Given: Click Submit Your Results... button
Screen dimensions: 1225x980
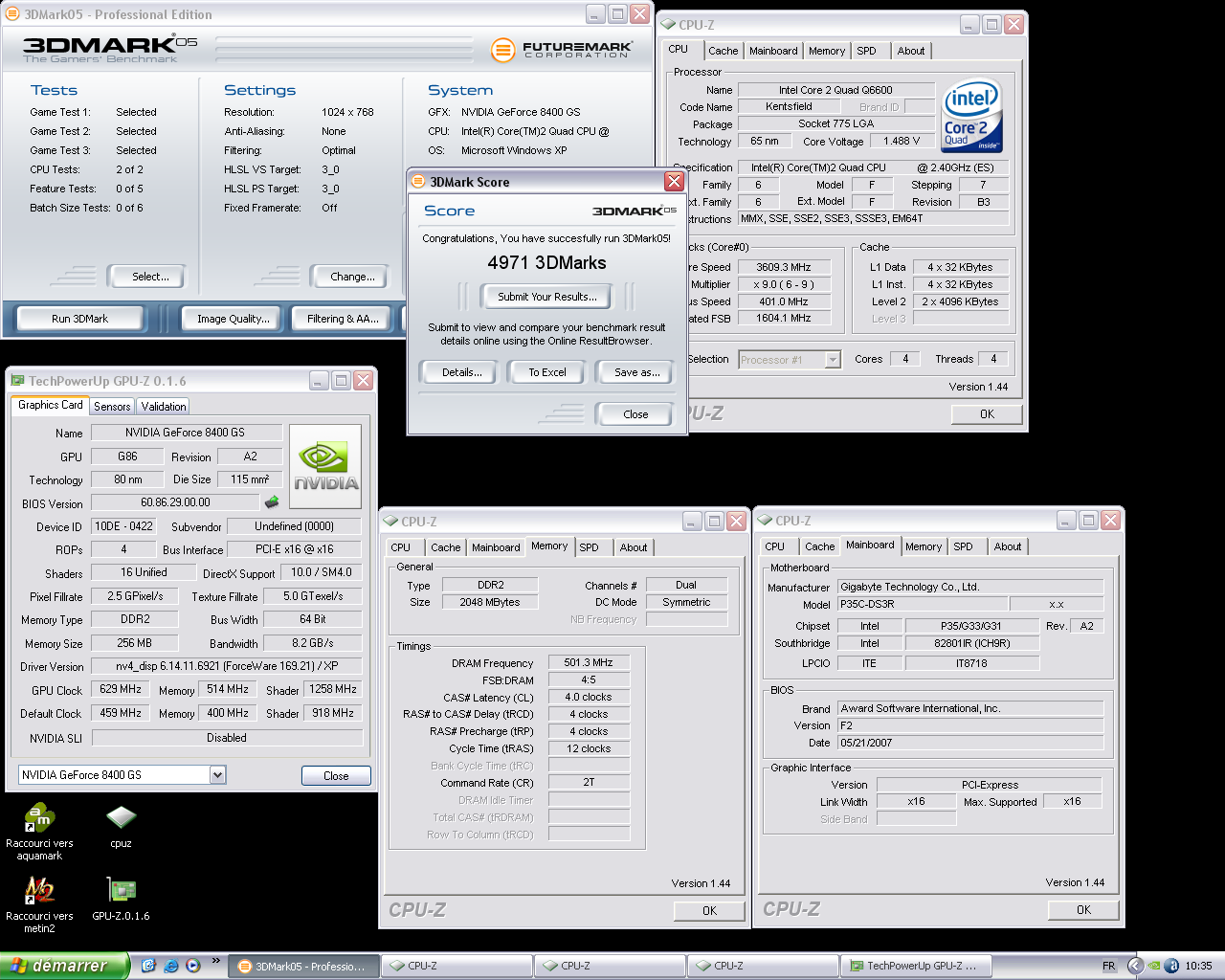Looking at the screenshot, I should (x=546, y=297).
